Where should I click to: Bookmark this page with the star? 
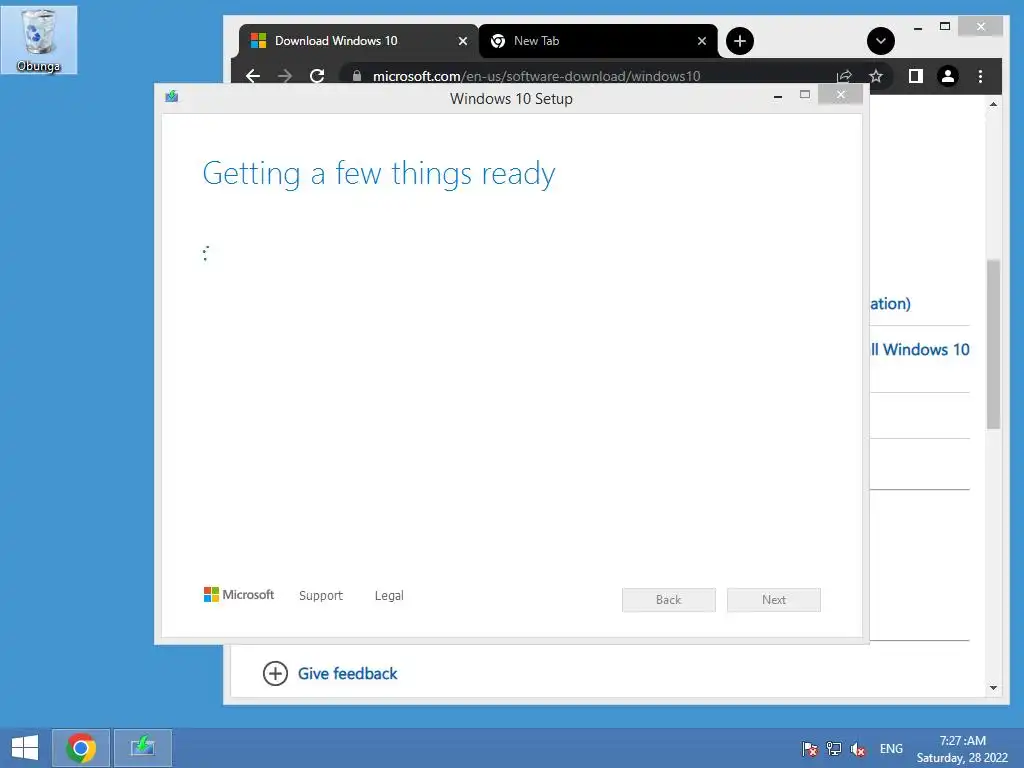click(x=876, y=76)
